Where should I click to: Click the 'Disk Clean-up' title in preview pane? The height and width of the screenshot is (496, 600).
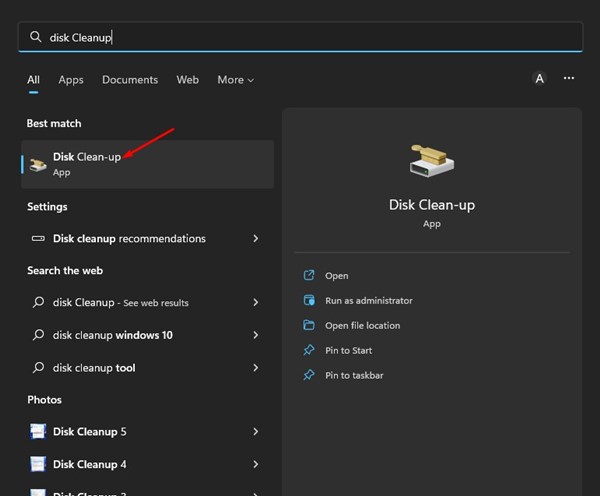point(432,205)
